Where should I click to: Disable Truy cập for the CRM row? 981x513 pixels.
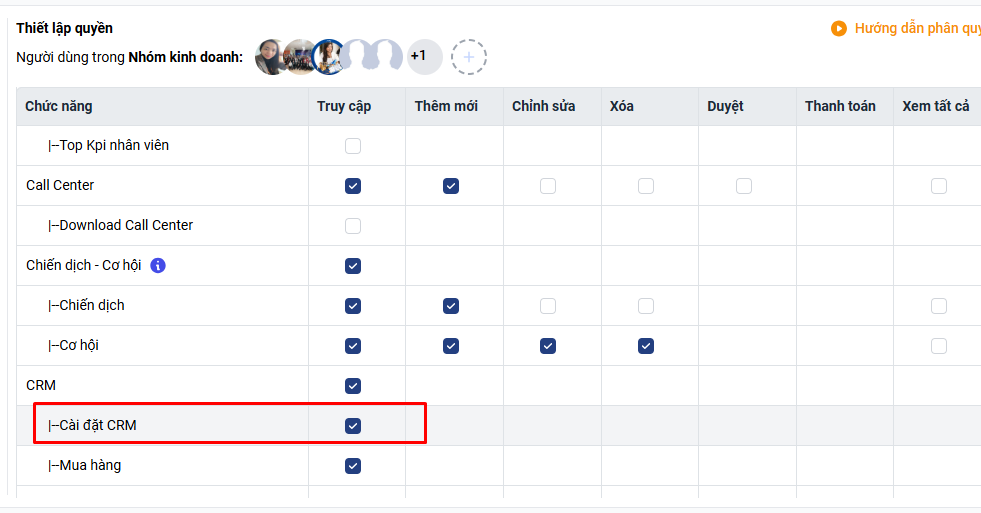coord(353,386)
